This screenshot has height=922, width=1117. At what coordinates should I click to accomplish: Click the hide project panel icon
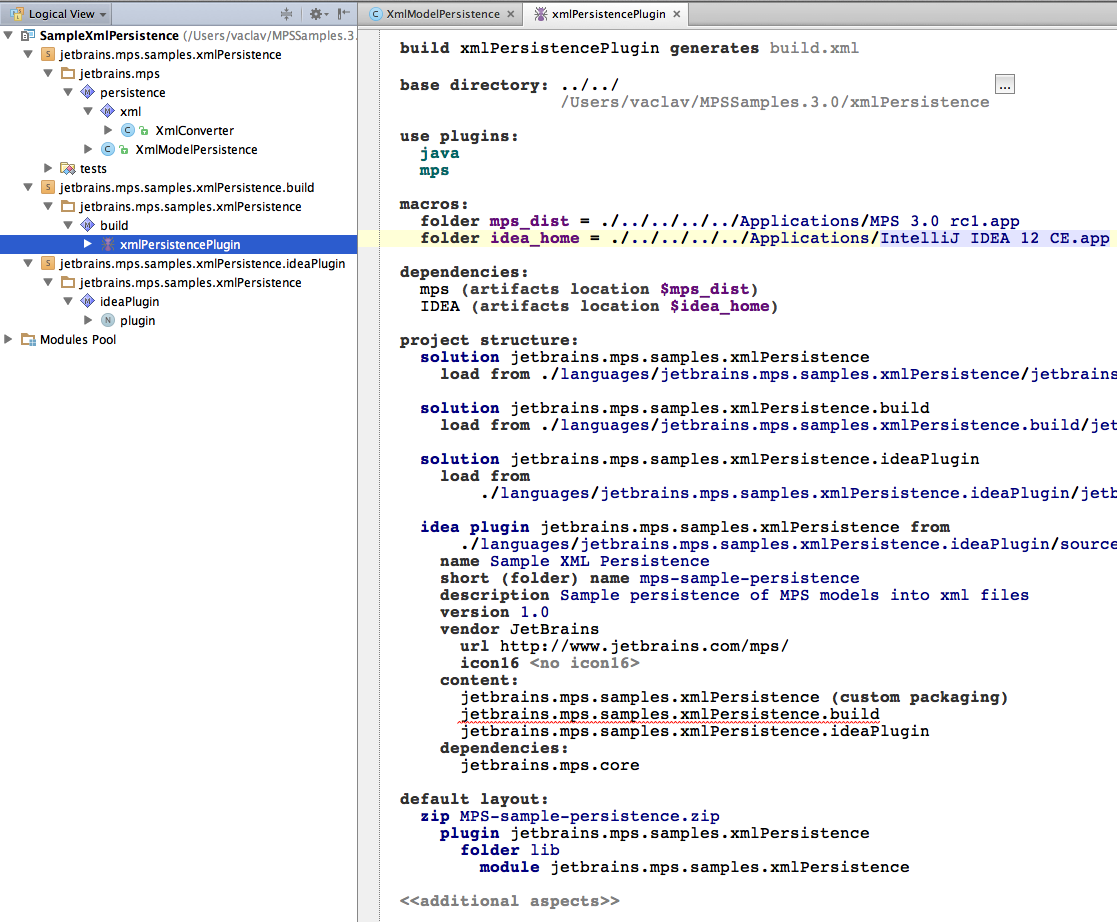[344, 14]
